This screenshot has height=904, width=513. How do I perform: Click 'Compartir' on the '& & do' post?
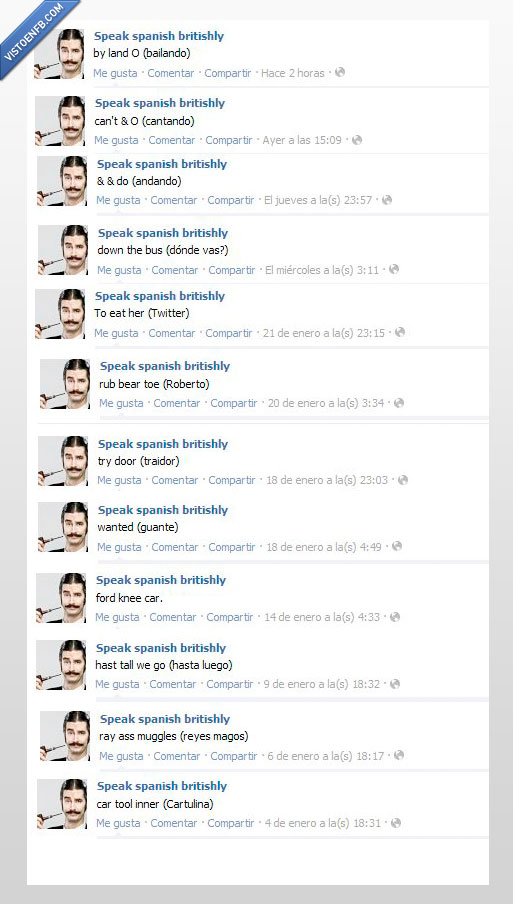[231, 200]
